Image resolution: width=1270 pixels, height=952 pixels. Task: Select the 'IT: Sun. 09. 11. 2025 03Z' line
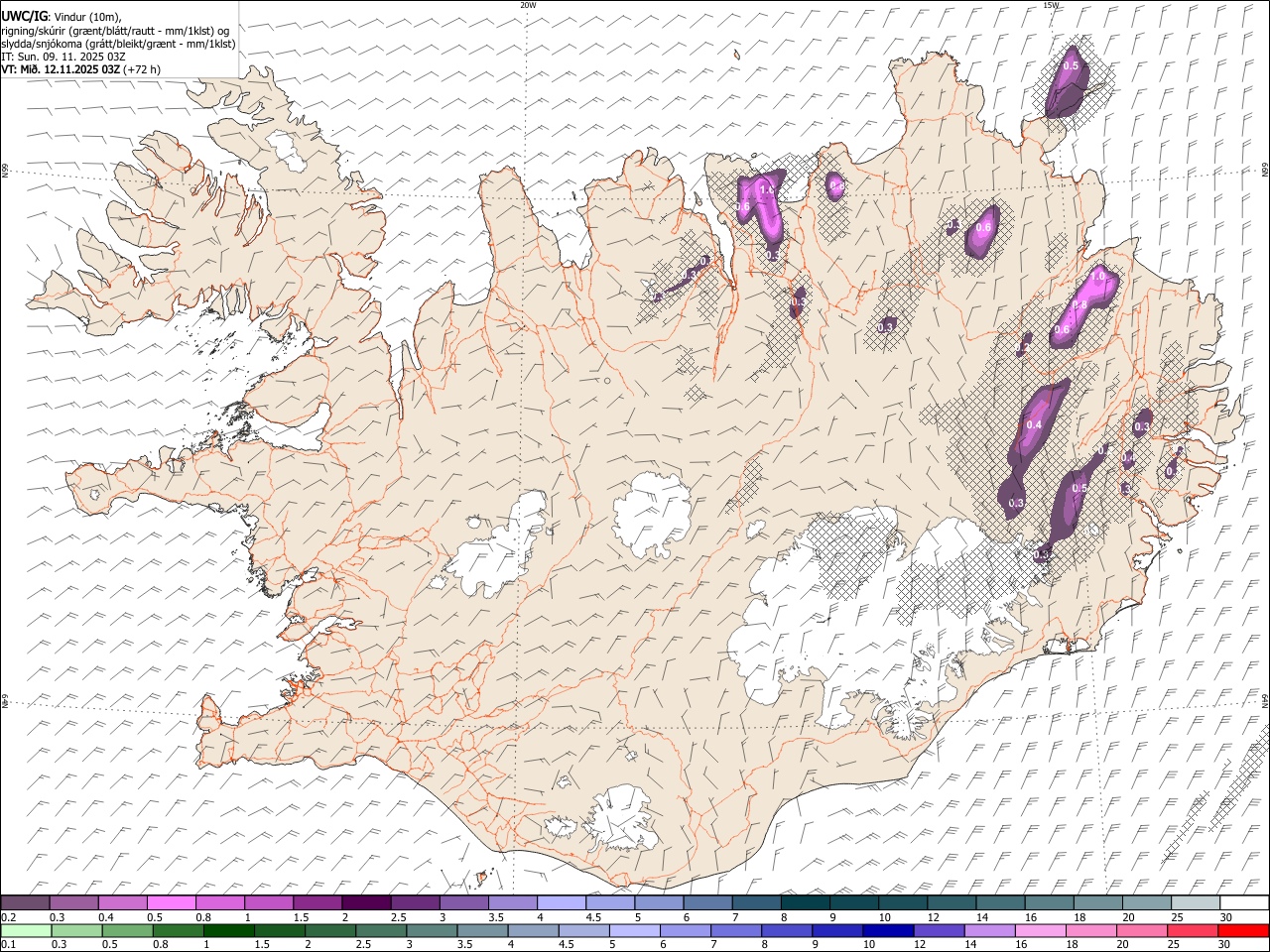63,57
